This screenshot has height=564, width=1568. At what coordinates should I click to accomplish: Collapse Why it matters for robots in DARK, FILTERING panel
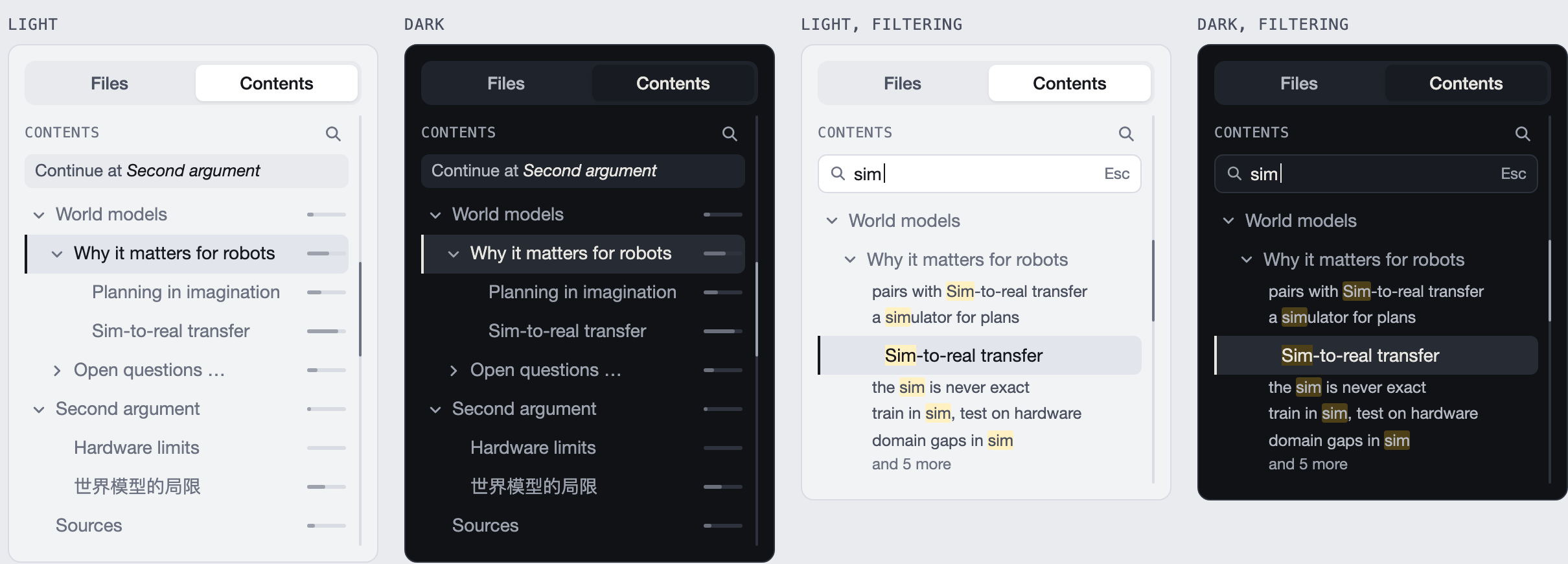[1247, 260]
